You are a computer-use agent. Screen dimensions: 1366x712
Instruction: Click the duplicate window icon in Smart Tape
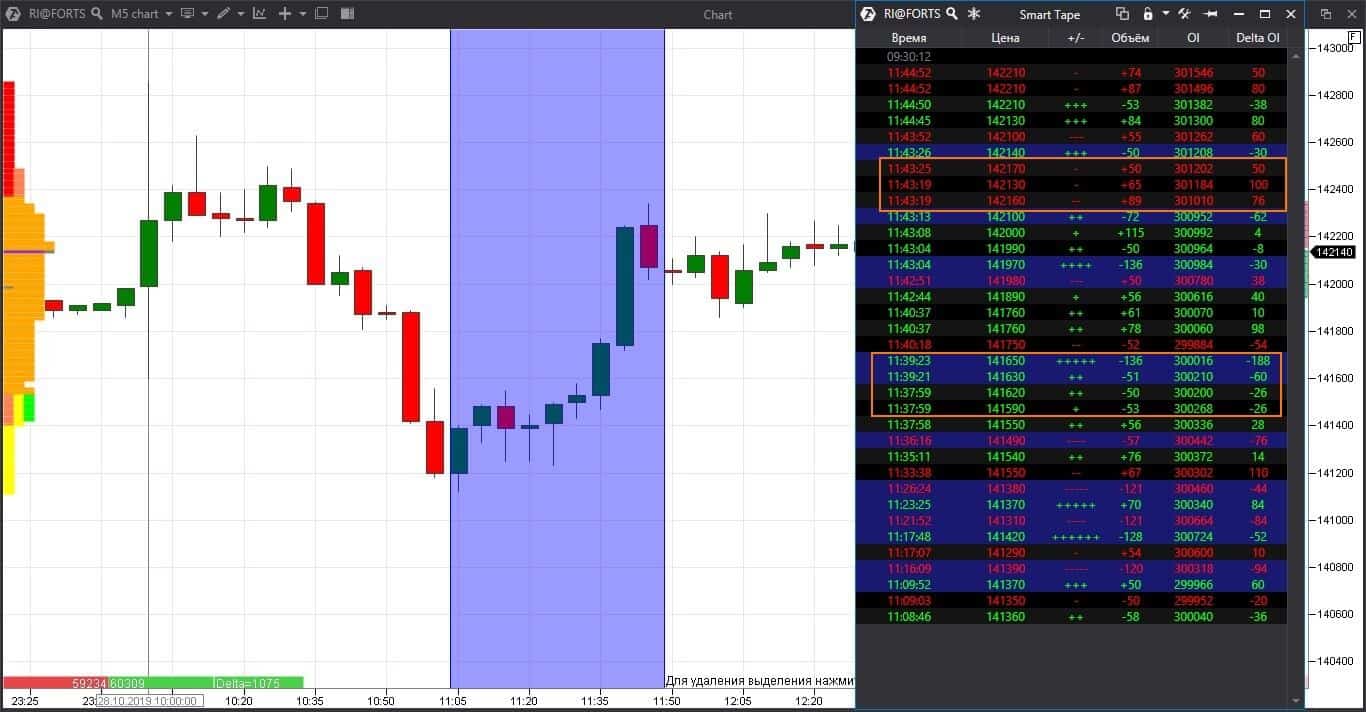(x=1122, y=14)
